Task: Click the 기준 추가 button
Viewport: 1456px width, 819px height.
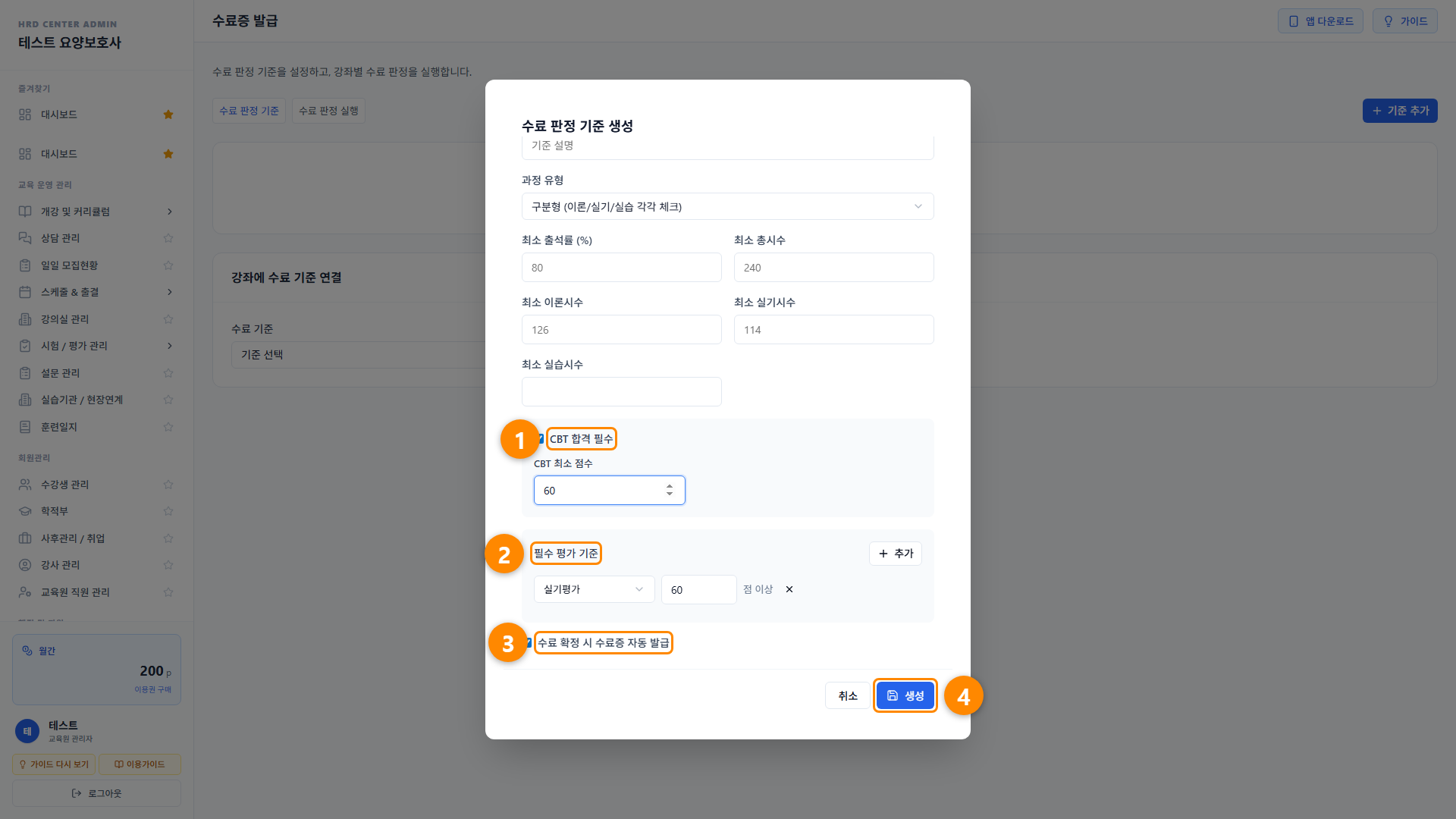Action: pyautogui.click(x=1400, y=111)
